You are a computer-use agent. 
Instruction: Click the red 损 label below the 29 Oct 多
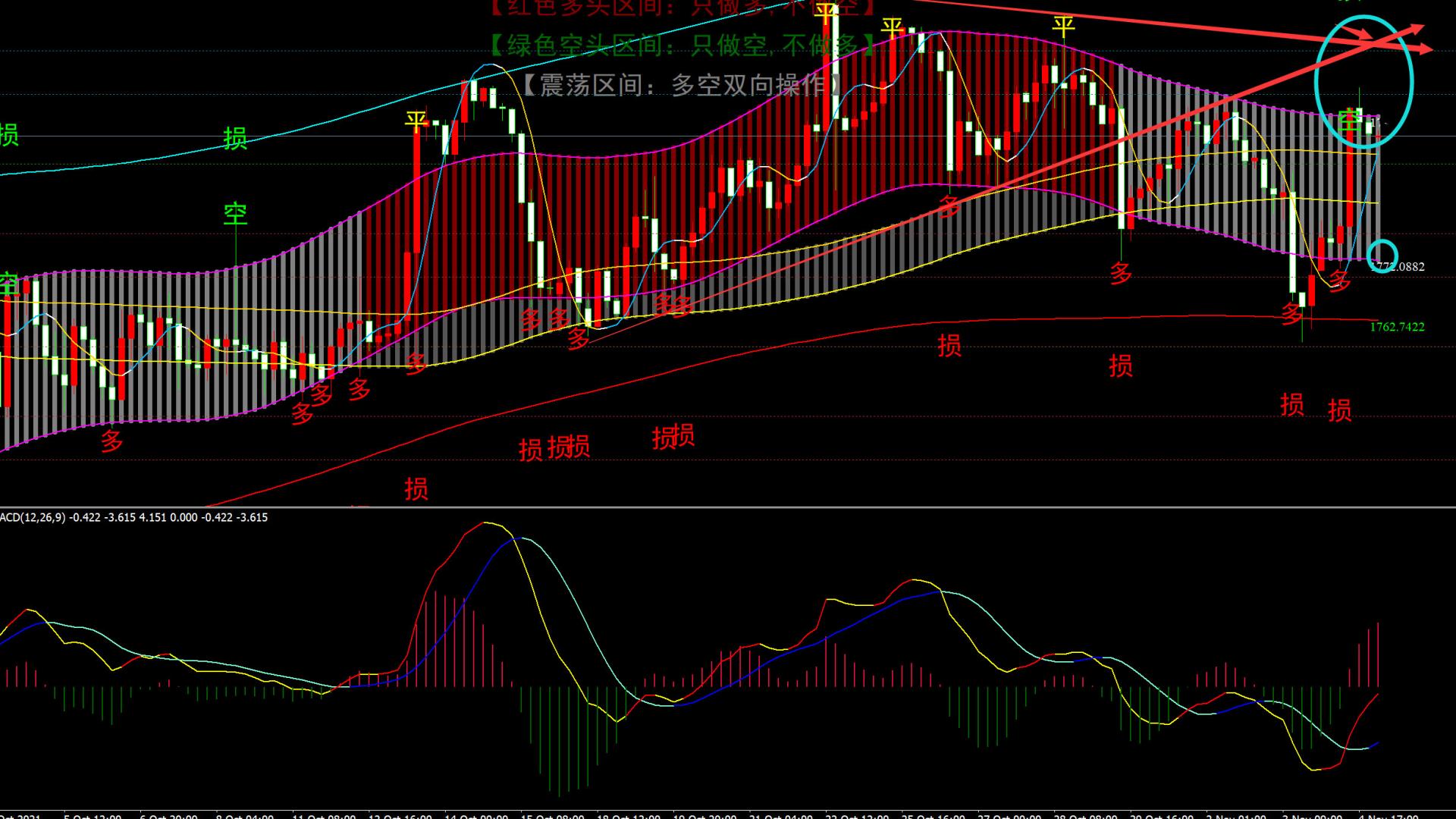pos(1121,366)
